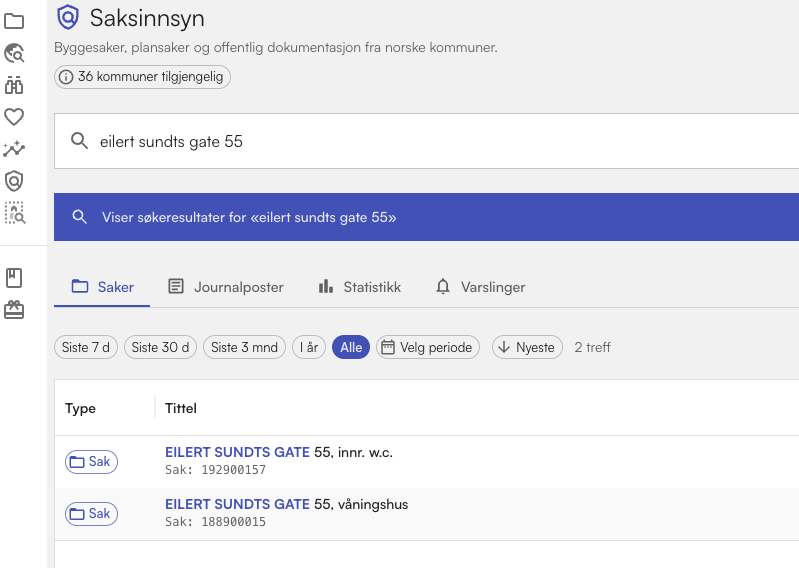Click the Saksinnsyn page title
The width and height of the screenshot is (799, 568).
tap(147, 18)
